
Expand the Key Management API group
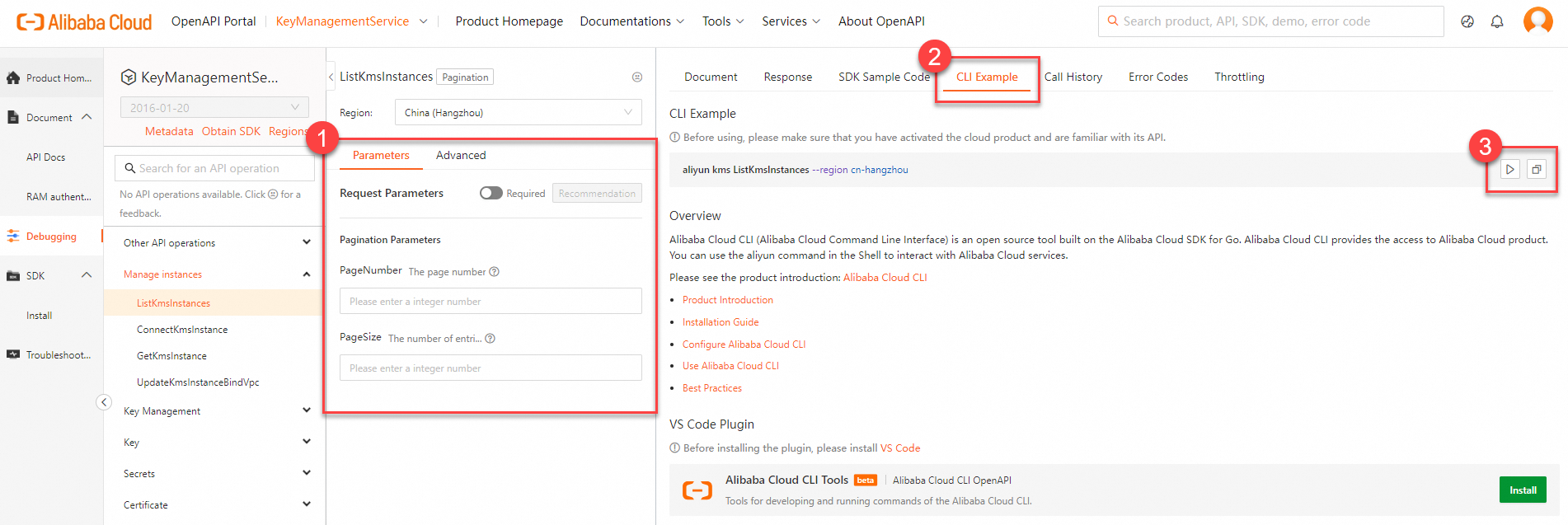click(306, 410)
